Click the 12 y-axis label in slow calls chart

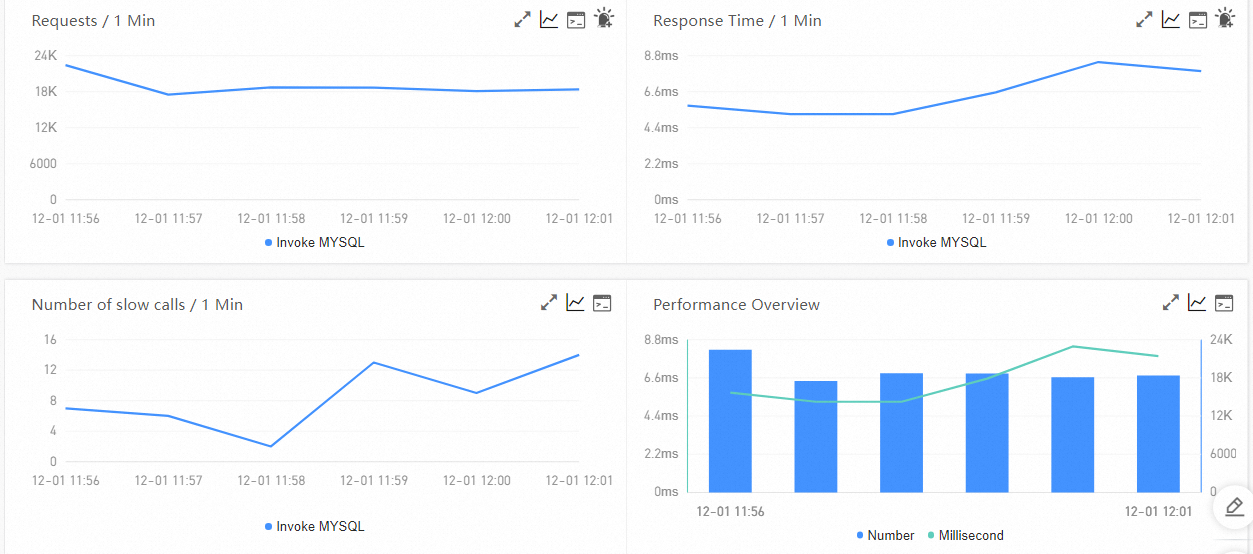pos(50,369)
